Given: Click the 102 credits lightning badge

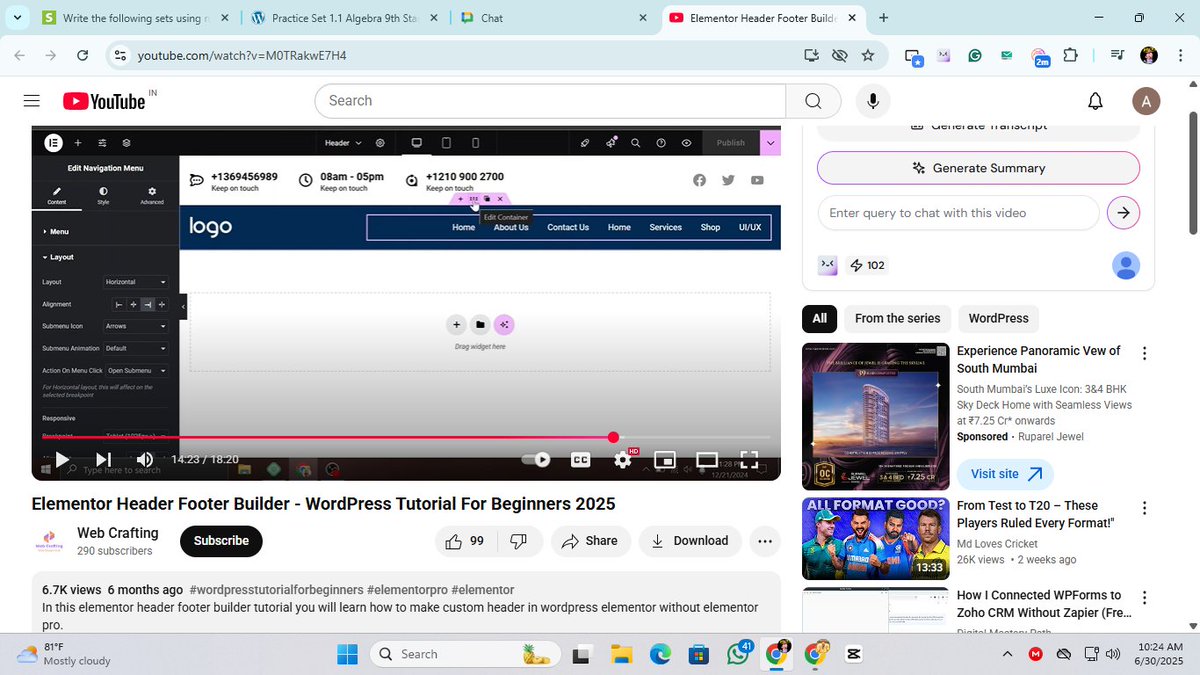Looking at the screenshot, I should 867,265.
